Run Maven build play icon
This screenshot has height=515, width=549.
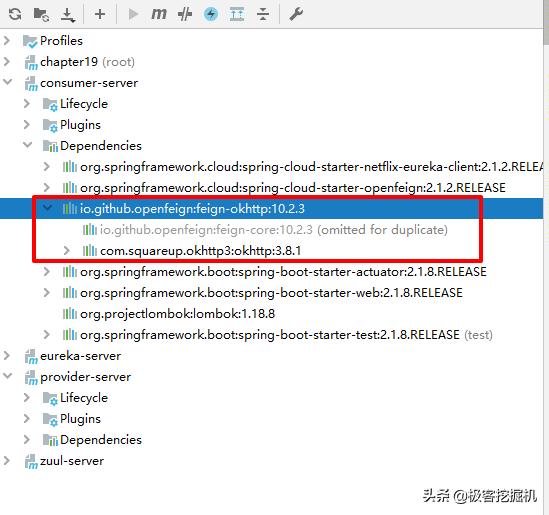coord(133,14)
